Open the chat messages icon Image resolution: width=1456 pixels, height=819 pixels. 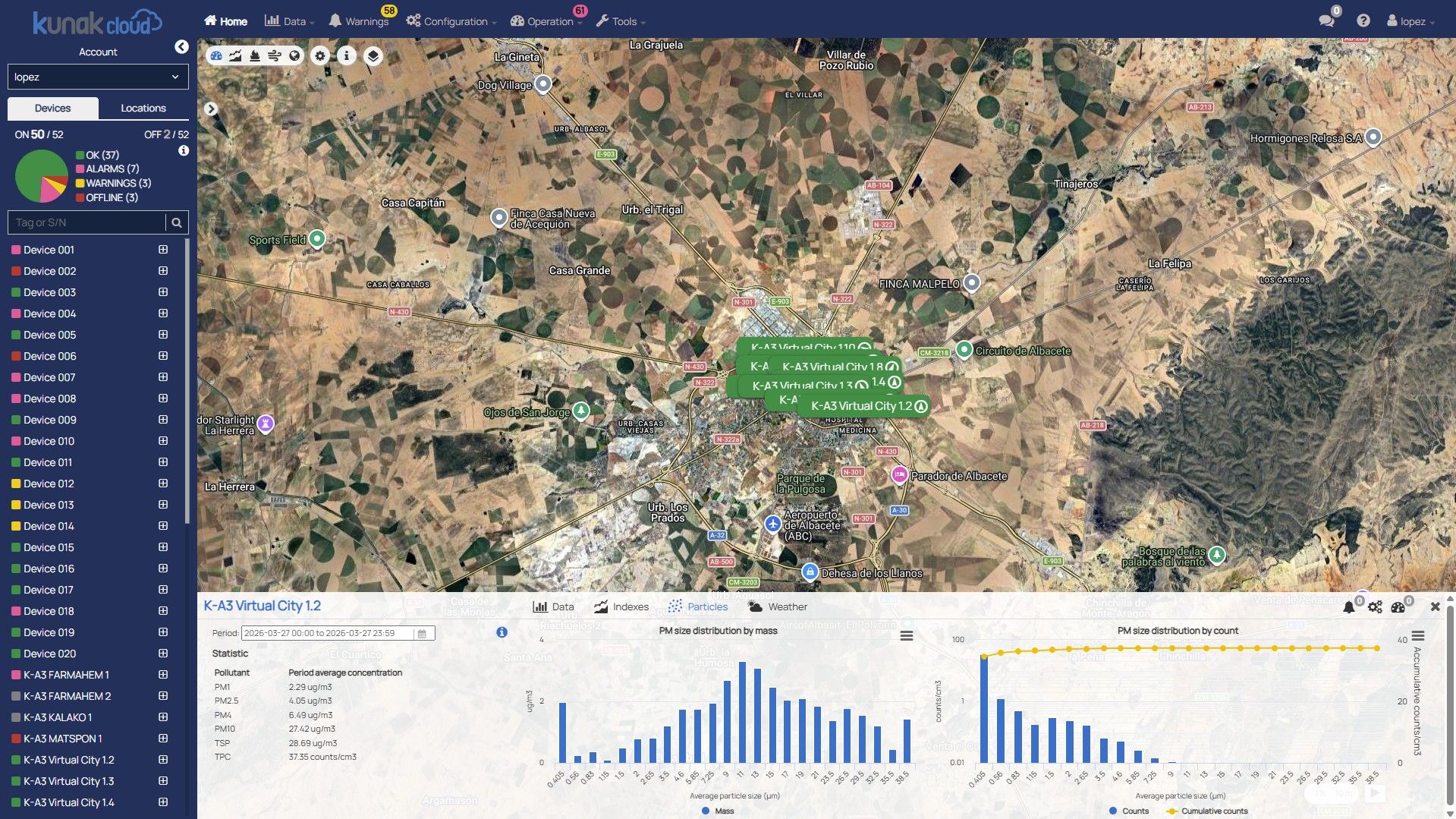click(x=1326, y=21)
